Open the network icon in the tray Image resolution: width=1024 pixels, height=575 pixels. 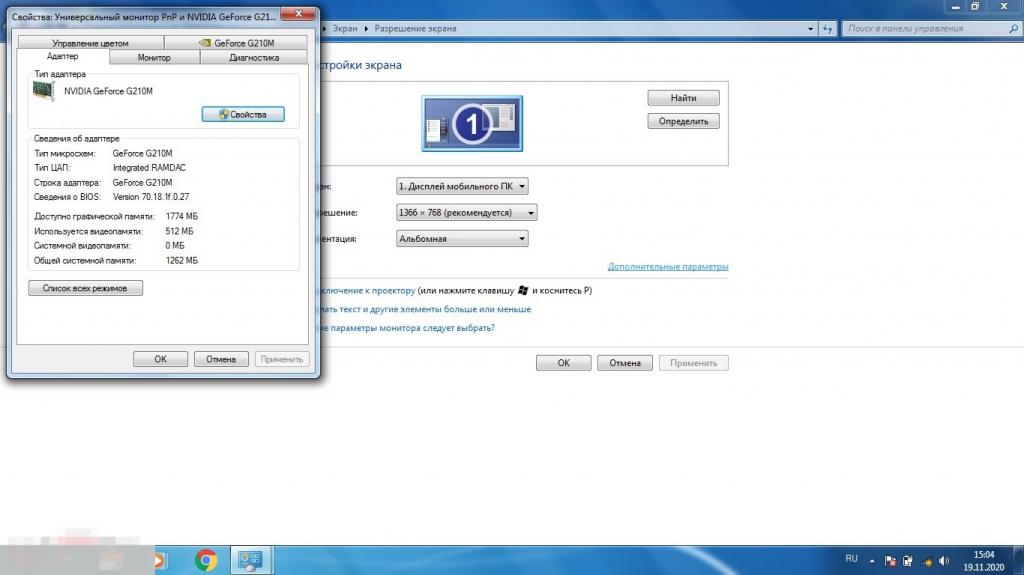927,561
